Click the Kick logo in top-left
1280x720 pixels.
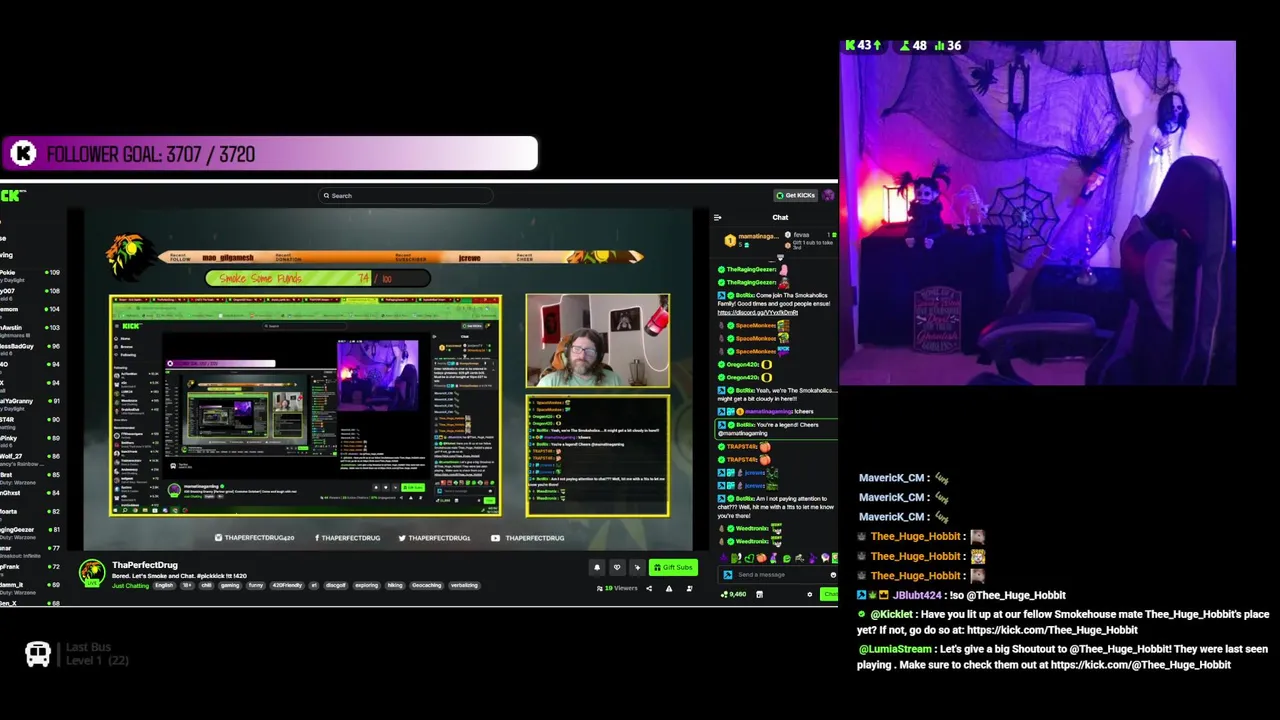click(x=13, y=195)
